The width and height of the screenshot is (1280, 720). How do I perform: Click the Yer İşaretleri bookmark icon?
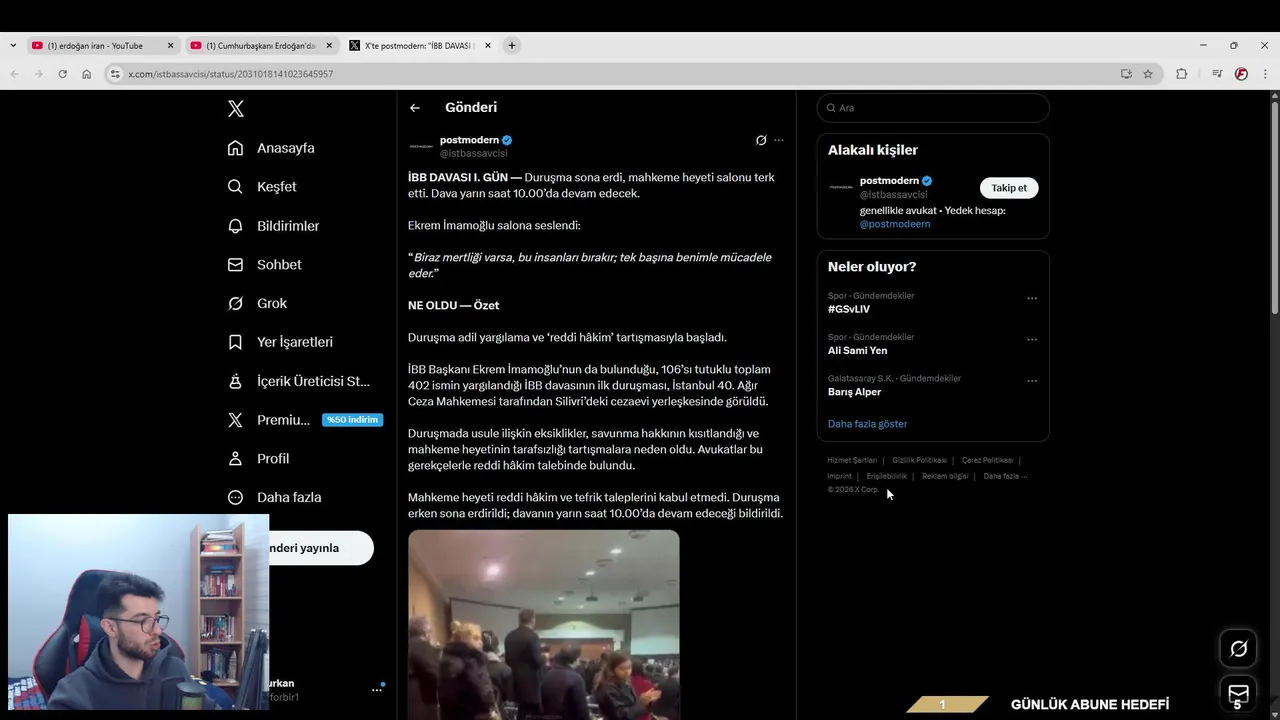click(235, 342)
